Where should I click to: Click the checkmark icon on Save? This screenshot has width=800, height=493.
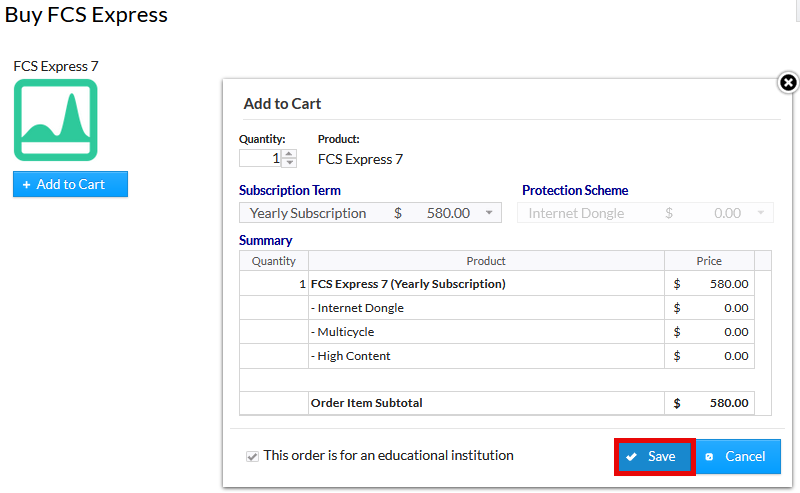point(632,457)
